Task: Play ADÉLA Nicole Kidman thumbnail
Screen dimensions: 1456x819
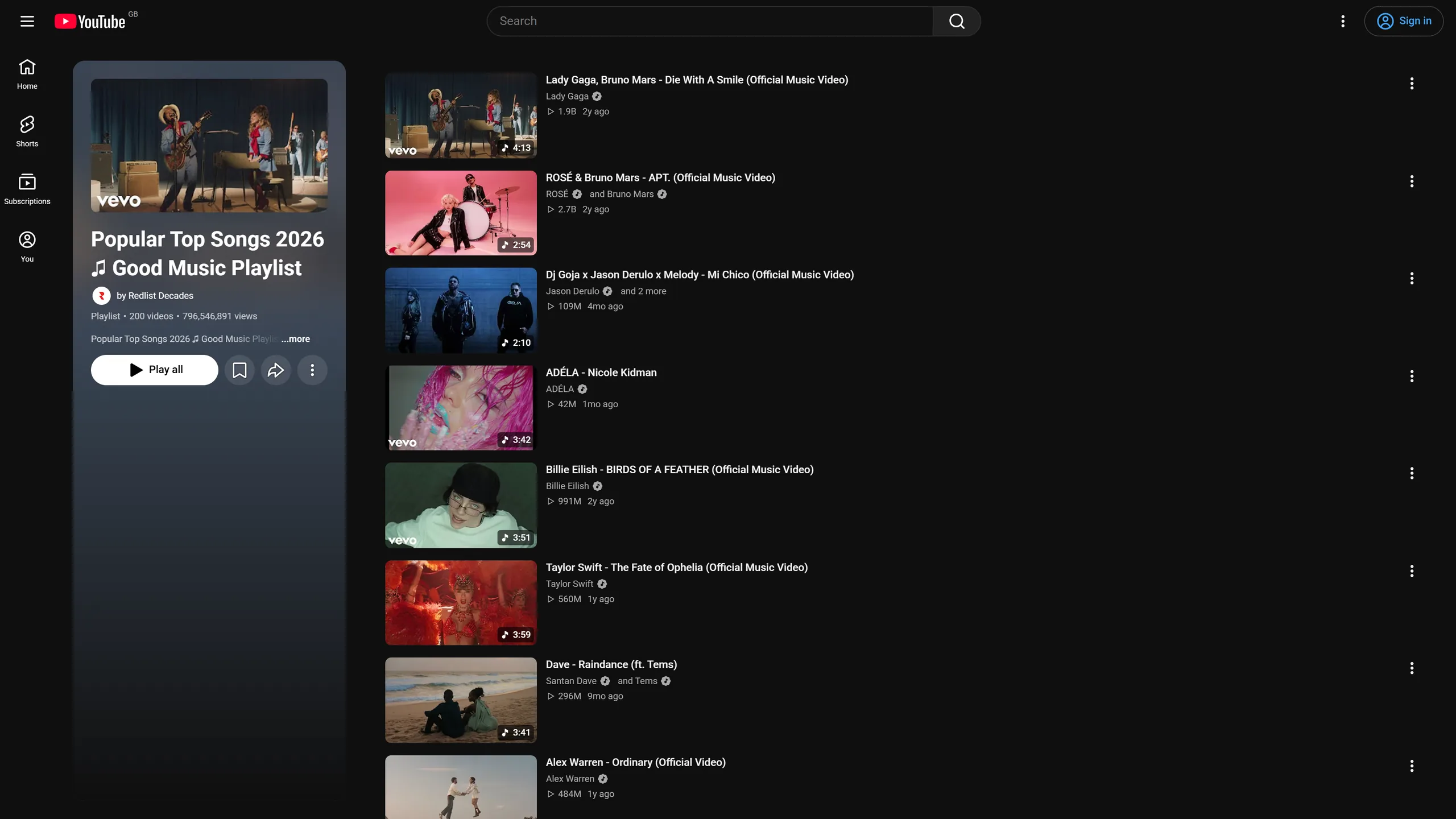Action: pos(461,408)
